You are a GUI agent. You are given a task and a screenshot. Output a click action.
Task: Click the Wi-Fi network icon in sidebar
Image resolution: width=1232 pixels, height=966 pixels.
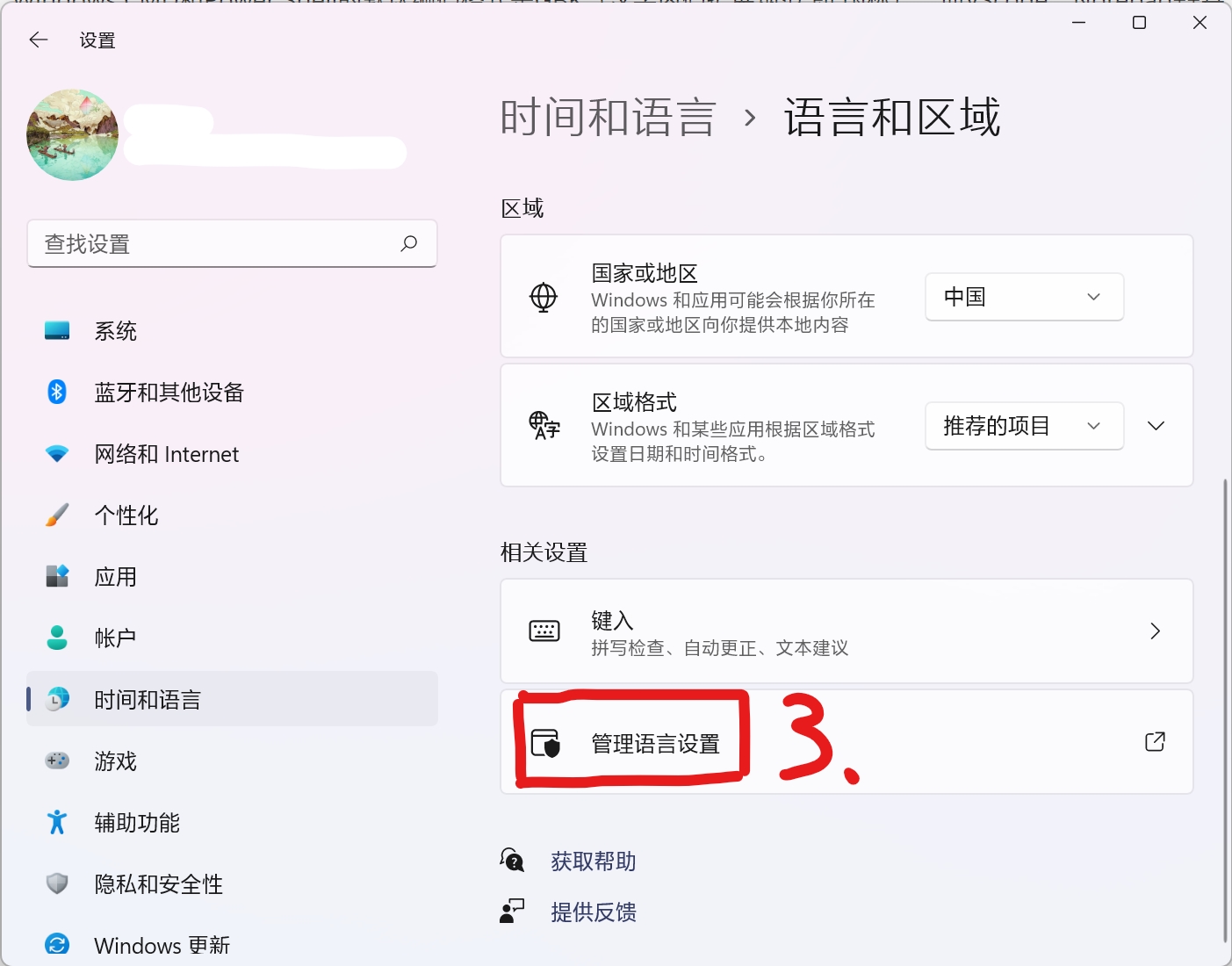coord(57,454)
